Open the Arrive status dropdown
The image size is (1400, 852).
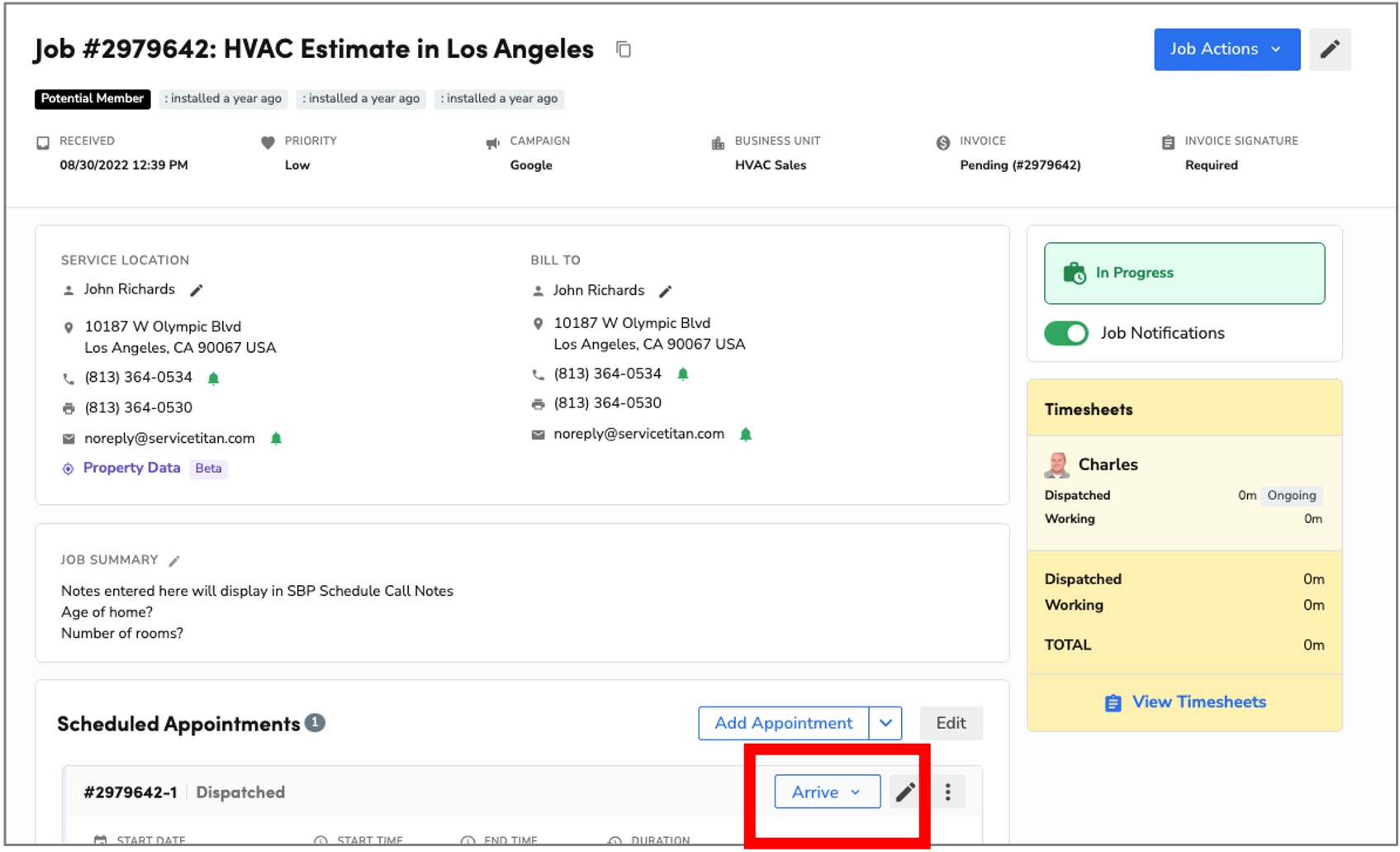pos(827,792)
